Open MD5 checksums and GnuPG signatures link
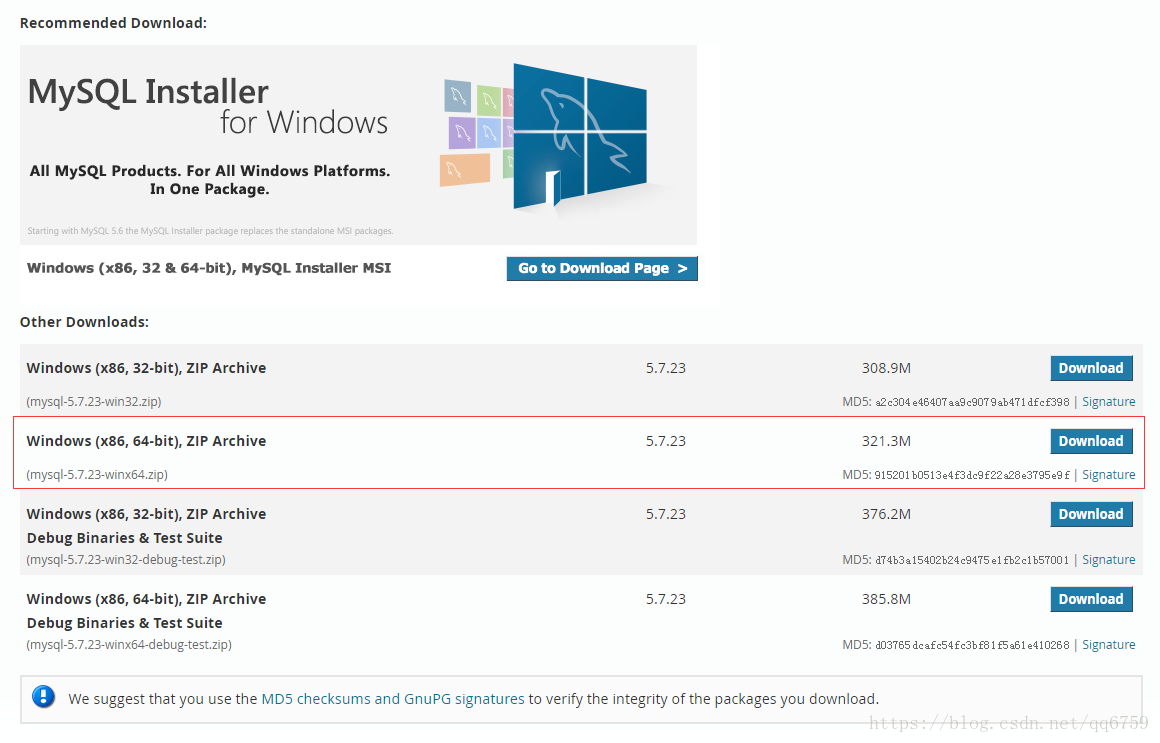1160x743 pixels. click(x=393, y=699)
